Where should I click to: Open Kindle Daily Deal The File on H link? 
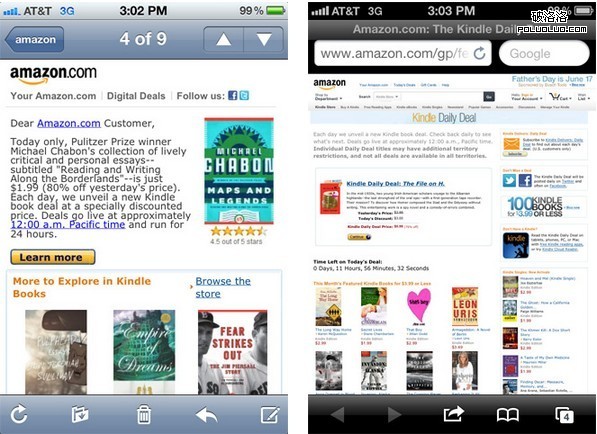click(x=395, y=184)
